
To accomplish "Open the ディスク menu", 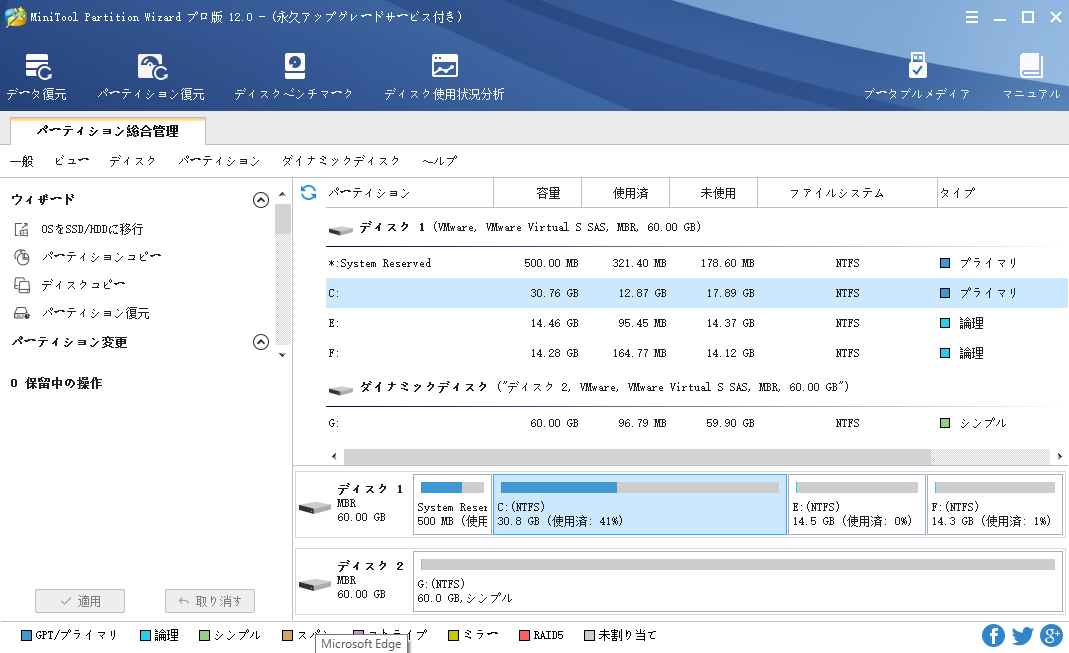I will click(132, 161).
